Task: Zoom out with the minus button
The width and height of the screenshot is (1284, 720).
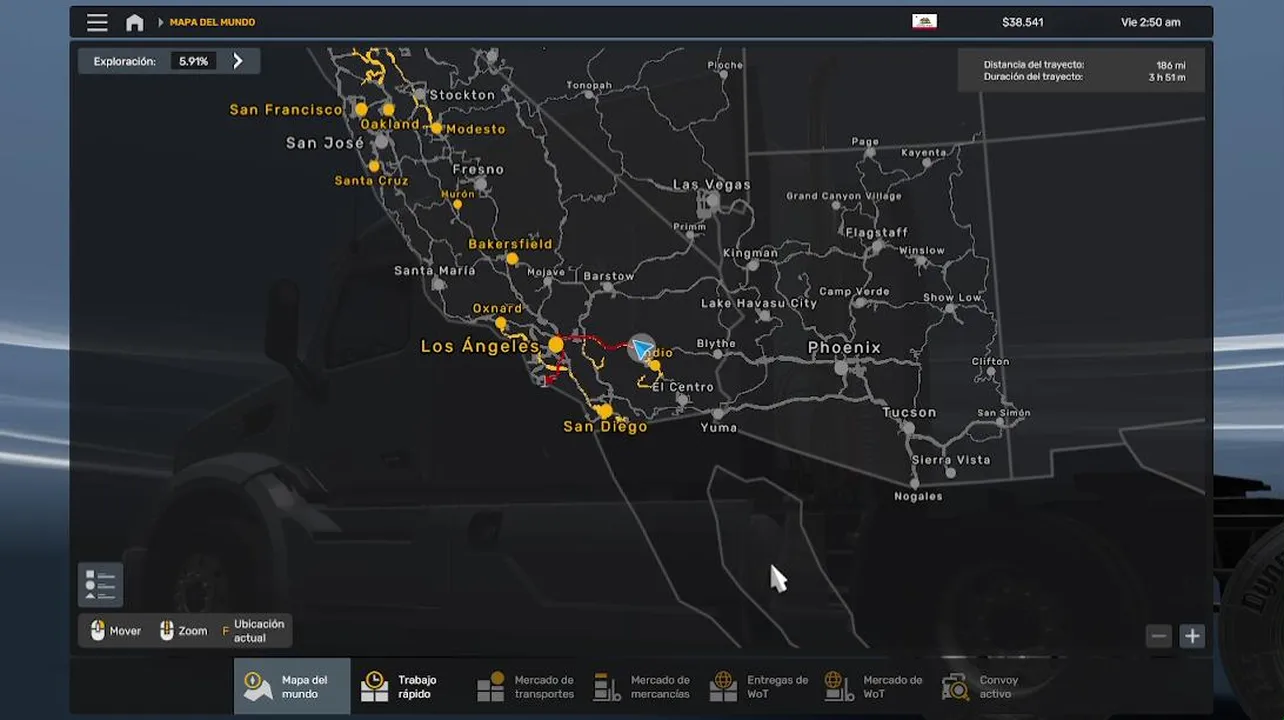Action: pyautogui.click(x=1159, y=636)
